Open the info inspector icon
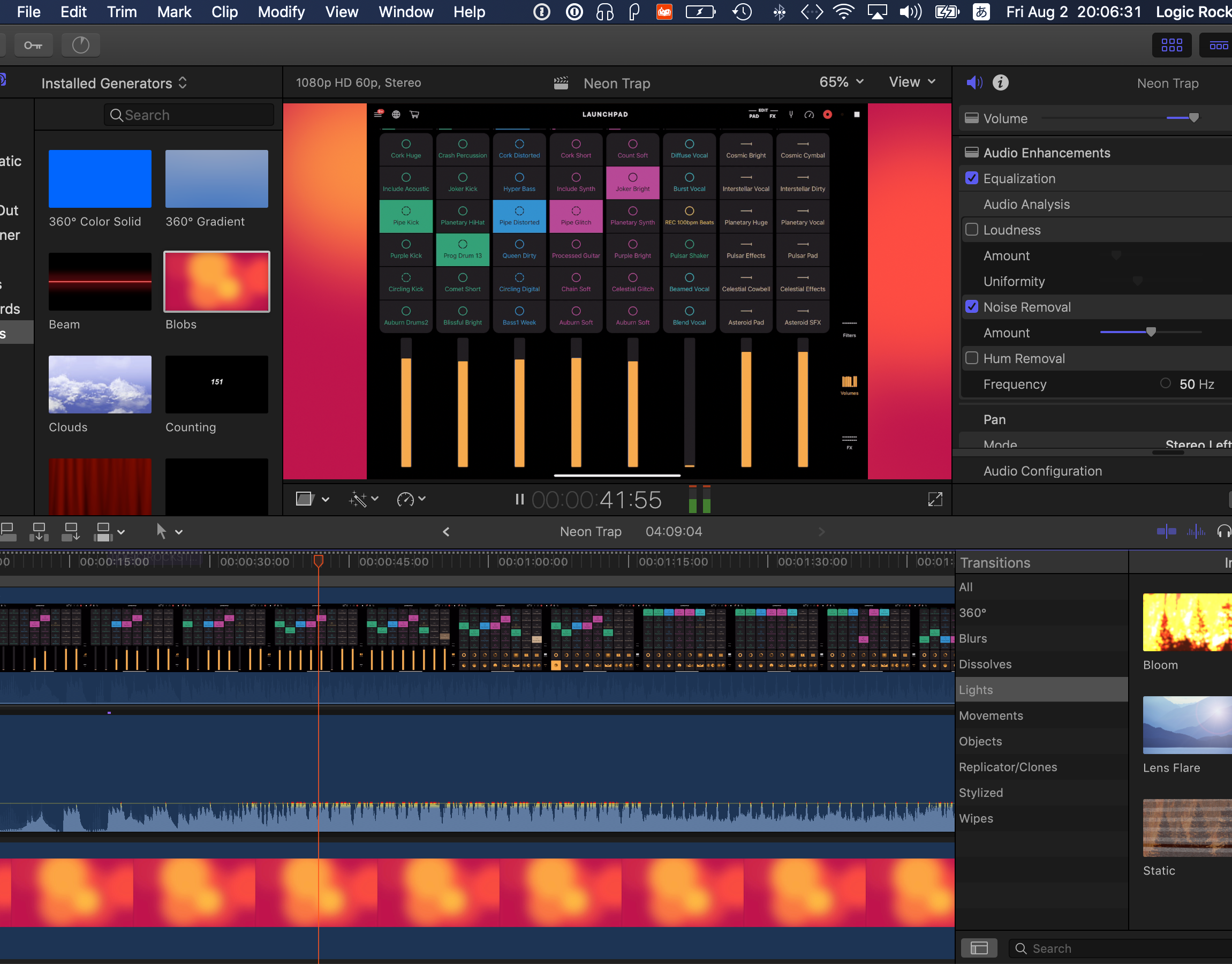Viewport: 1232px width, 964px height. coord(1000,83)
